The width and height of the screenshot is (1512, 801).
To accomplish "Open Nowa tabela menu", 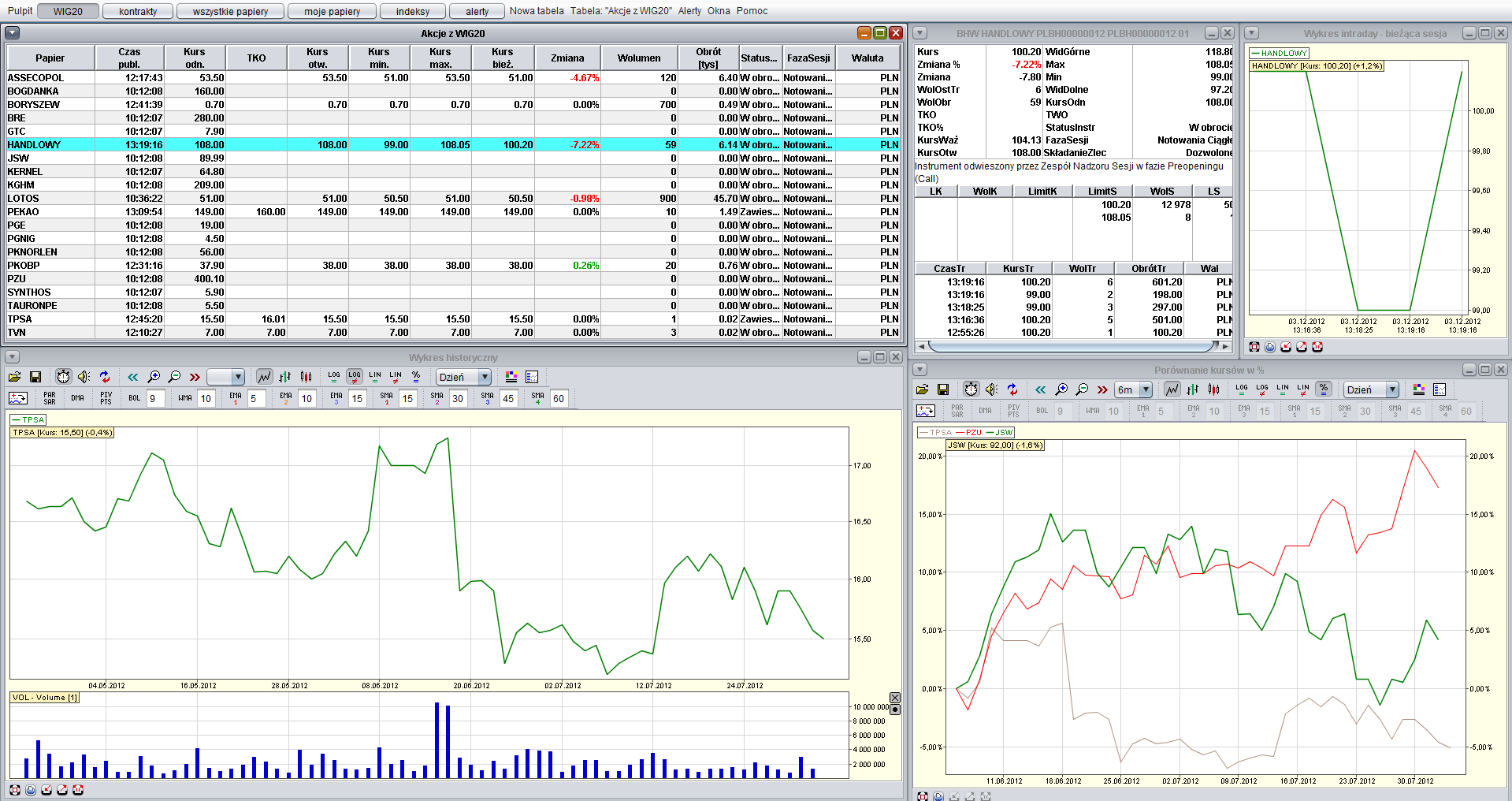I will pyautogui.click(x=537, y=11).
